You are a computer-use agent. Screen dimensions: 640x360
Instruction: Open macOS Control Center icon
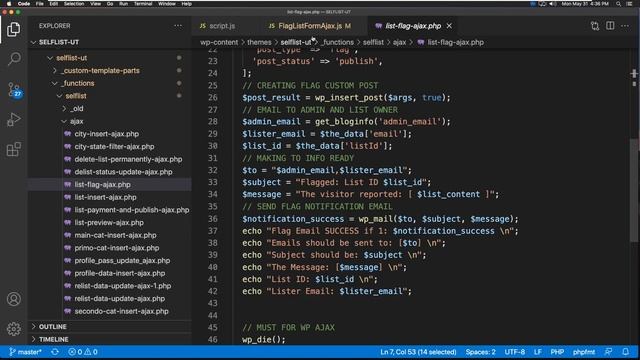coord(630,4)
